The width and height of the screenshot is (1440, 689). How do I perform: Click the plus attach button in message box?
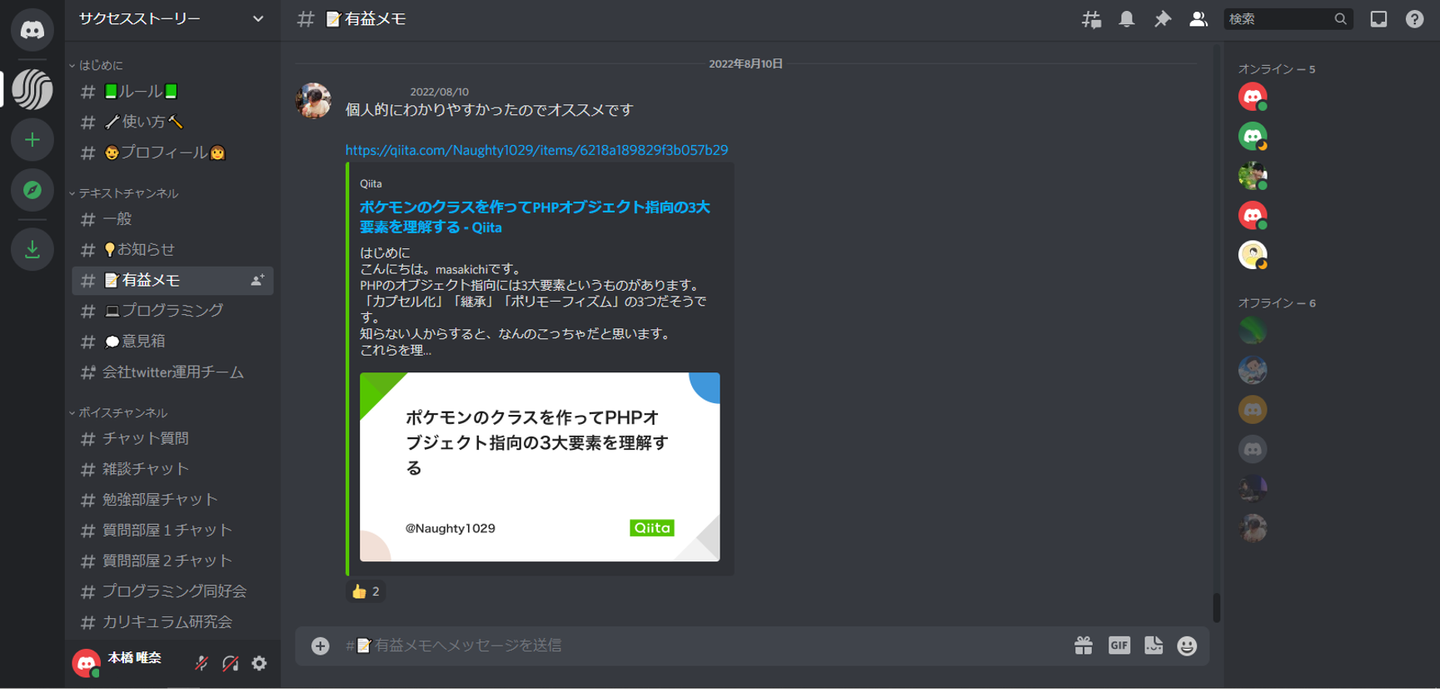320,646
